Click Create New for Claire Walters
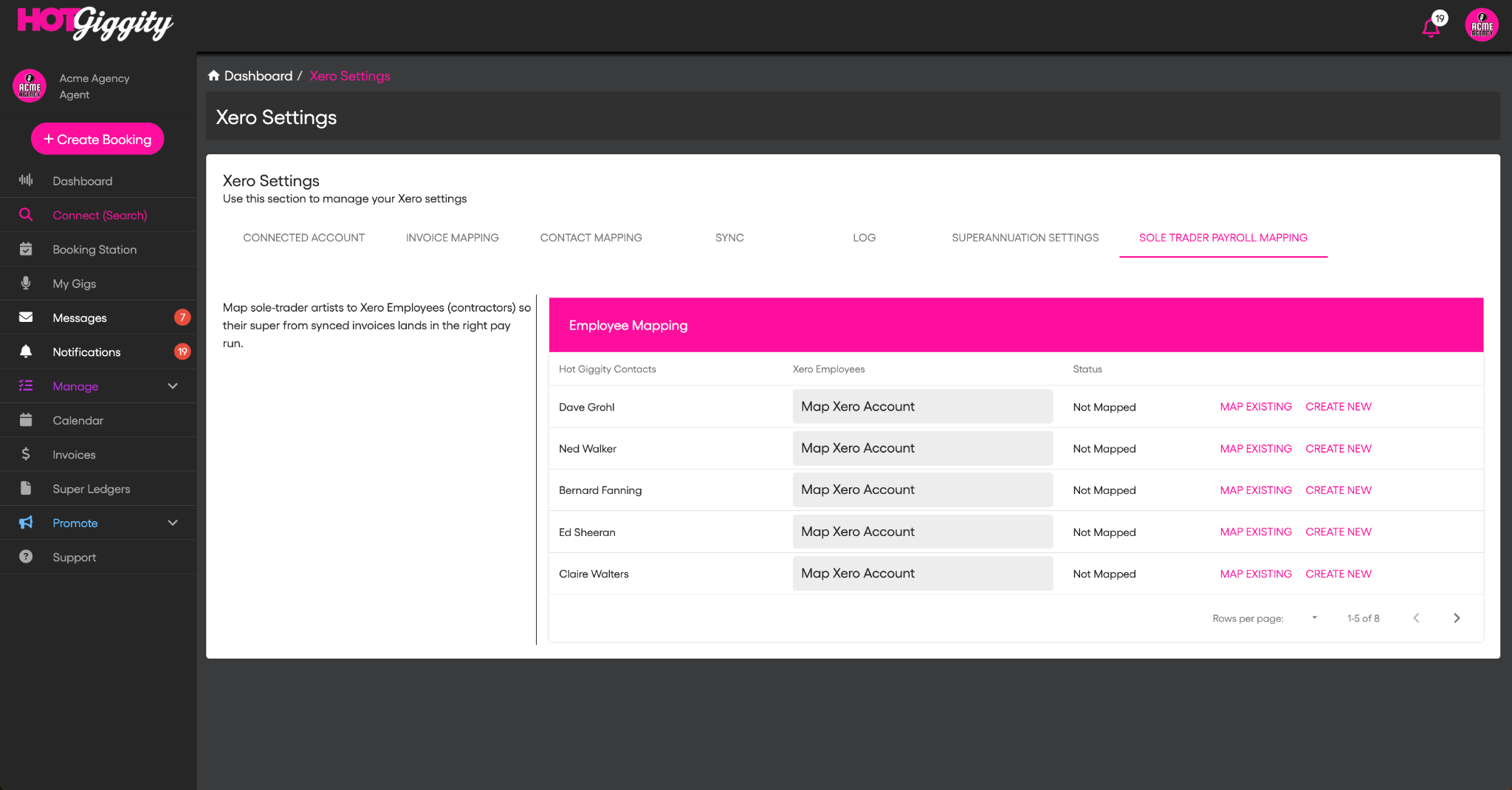 click(x=1339, y=574)
